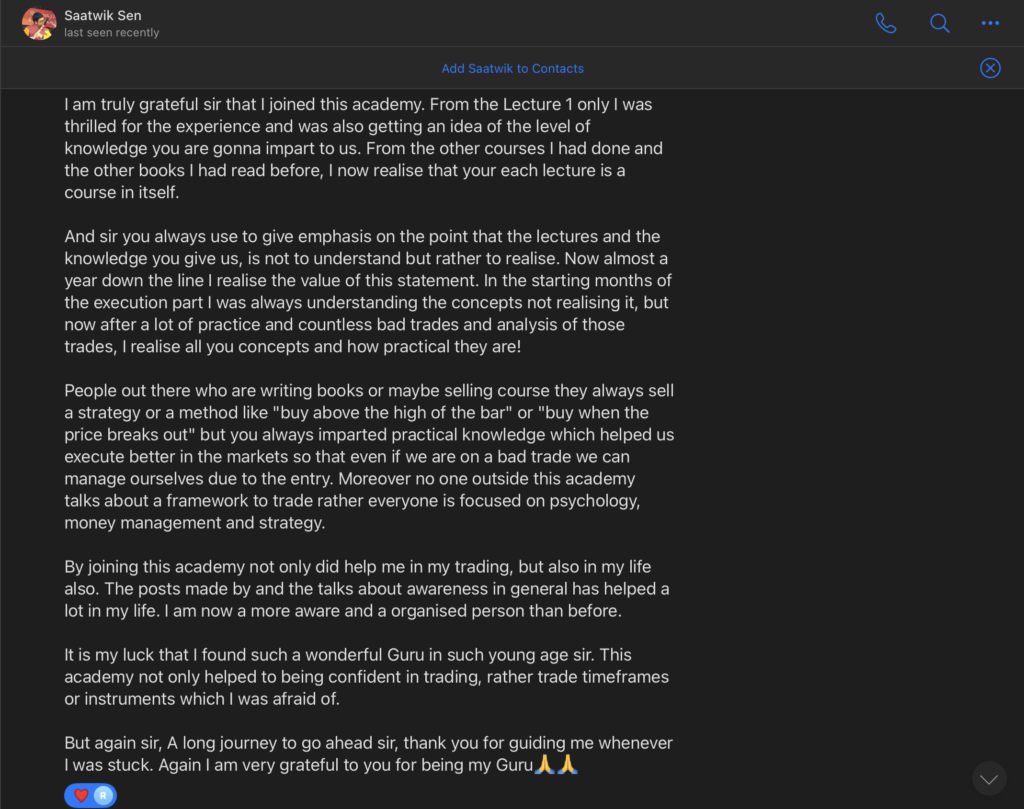Viewport: 1024px width, 809px height.
Task: Open Saatwik Sen's profile picture
Action: (x=39, y=24)
